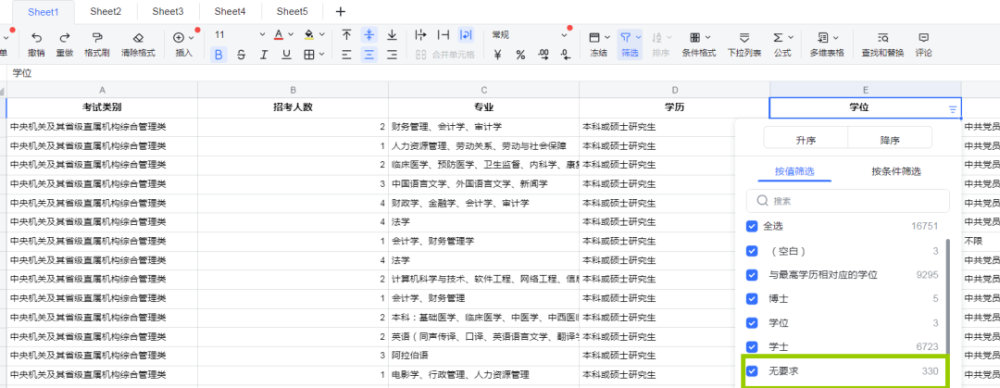Uncheck the 全选 select-all checkbox
The image size is (1000, 388).
point(752,226)
